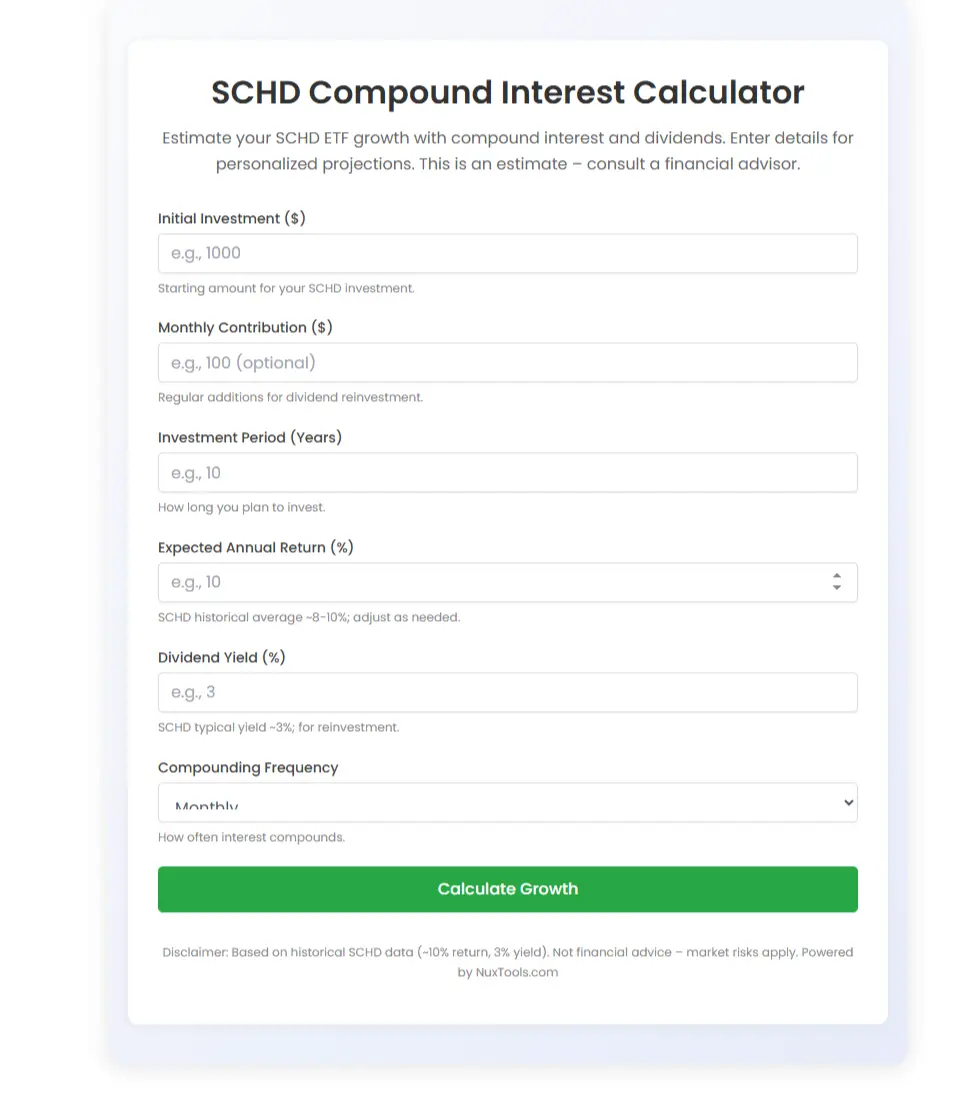Select the Investment Period years field
The width and height of the screenshot is (958, 1104).
pos(507,473)
